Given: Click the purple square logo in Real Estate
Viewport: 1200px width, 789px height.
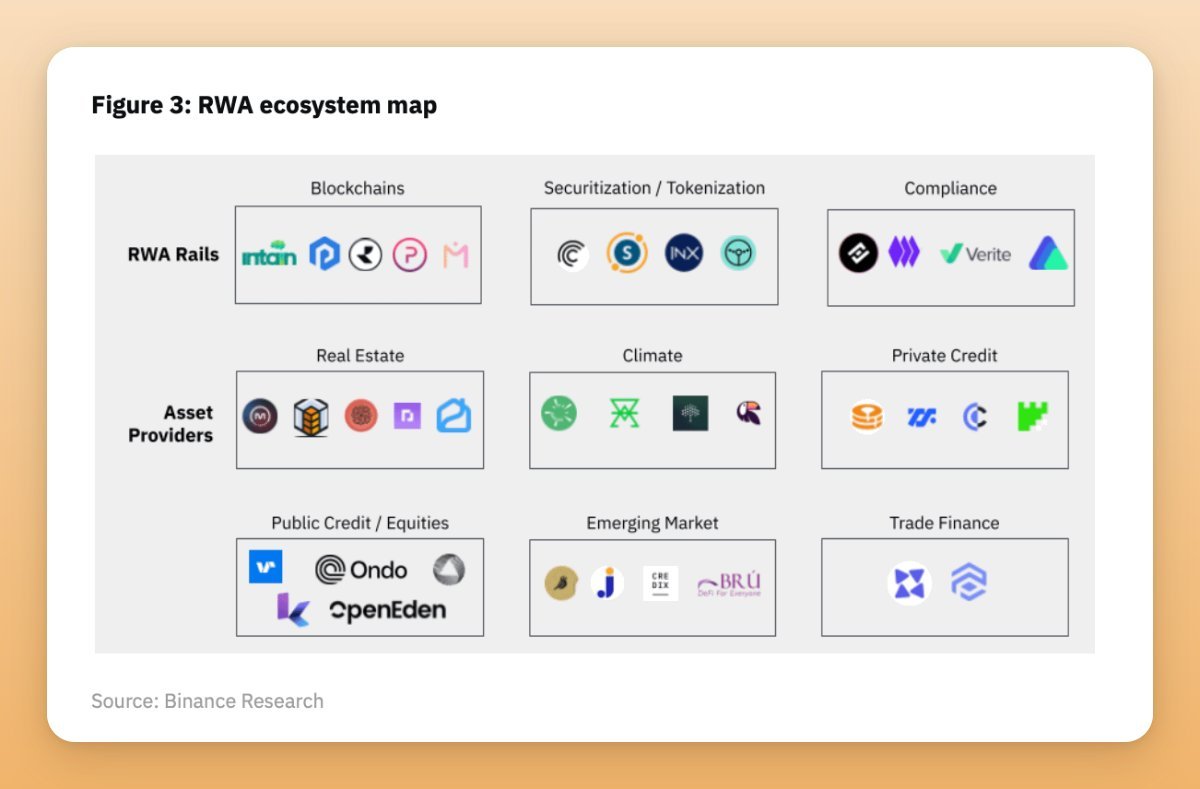Looking at the screenshot, I should tap(407, 416).
